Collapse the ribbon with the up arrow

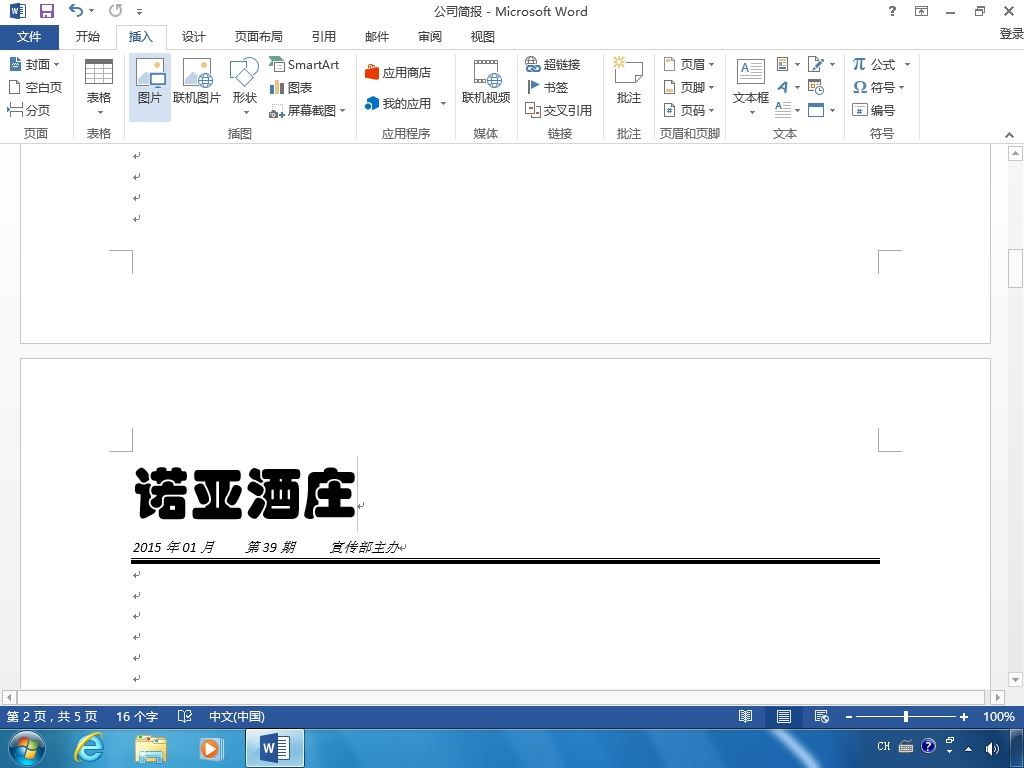(1009, 135)
